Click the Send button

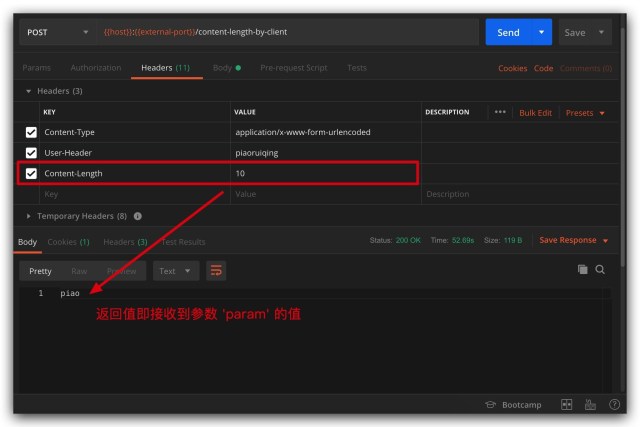pos(509,32)
